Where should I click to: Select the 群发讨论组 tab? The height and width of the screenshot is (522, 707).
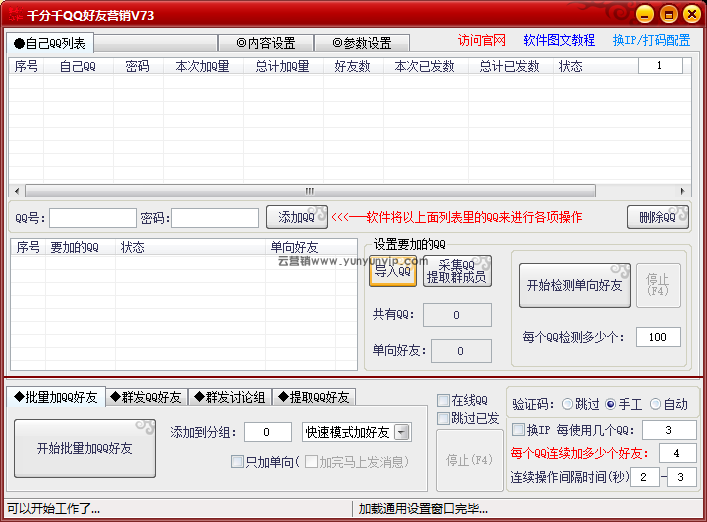click(230, 397)
